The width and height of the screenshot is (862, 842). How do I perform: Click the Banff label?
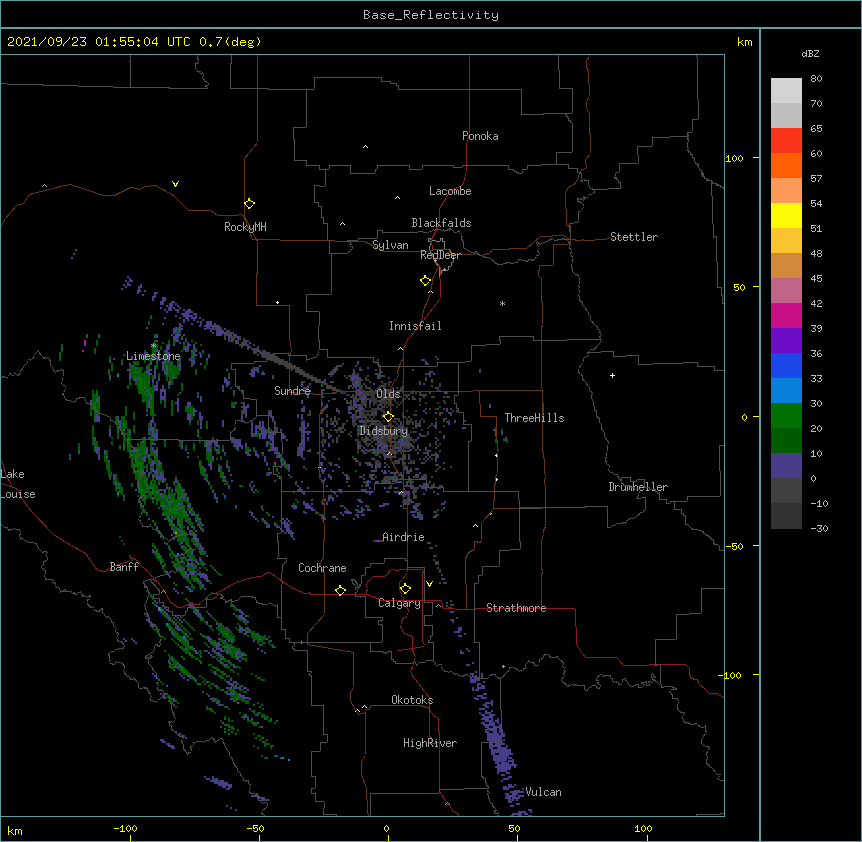click(124, 567)
